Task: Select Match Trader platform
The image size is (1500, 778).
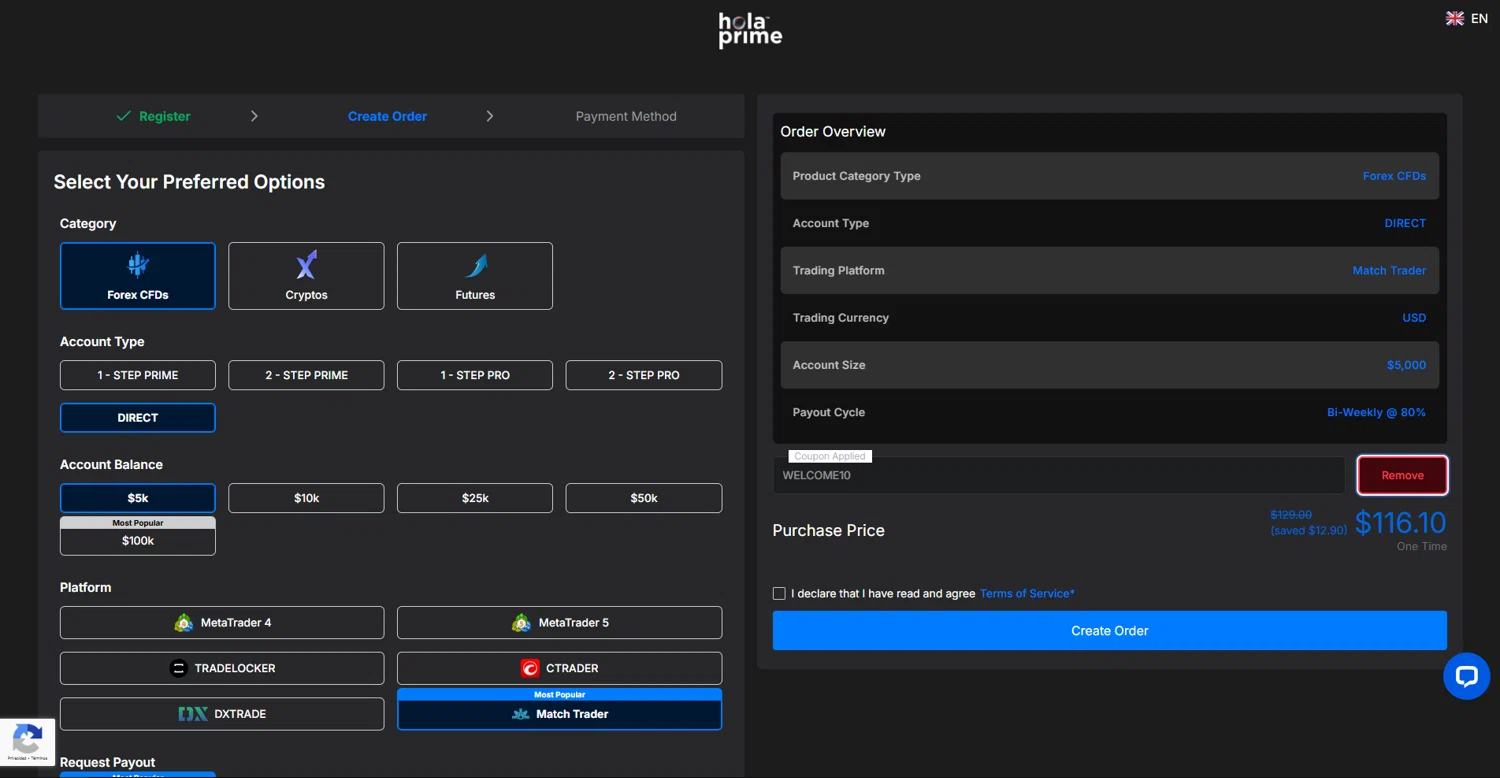Action: (559, 709)
